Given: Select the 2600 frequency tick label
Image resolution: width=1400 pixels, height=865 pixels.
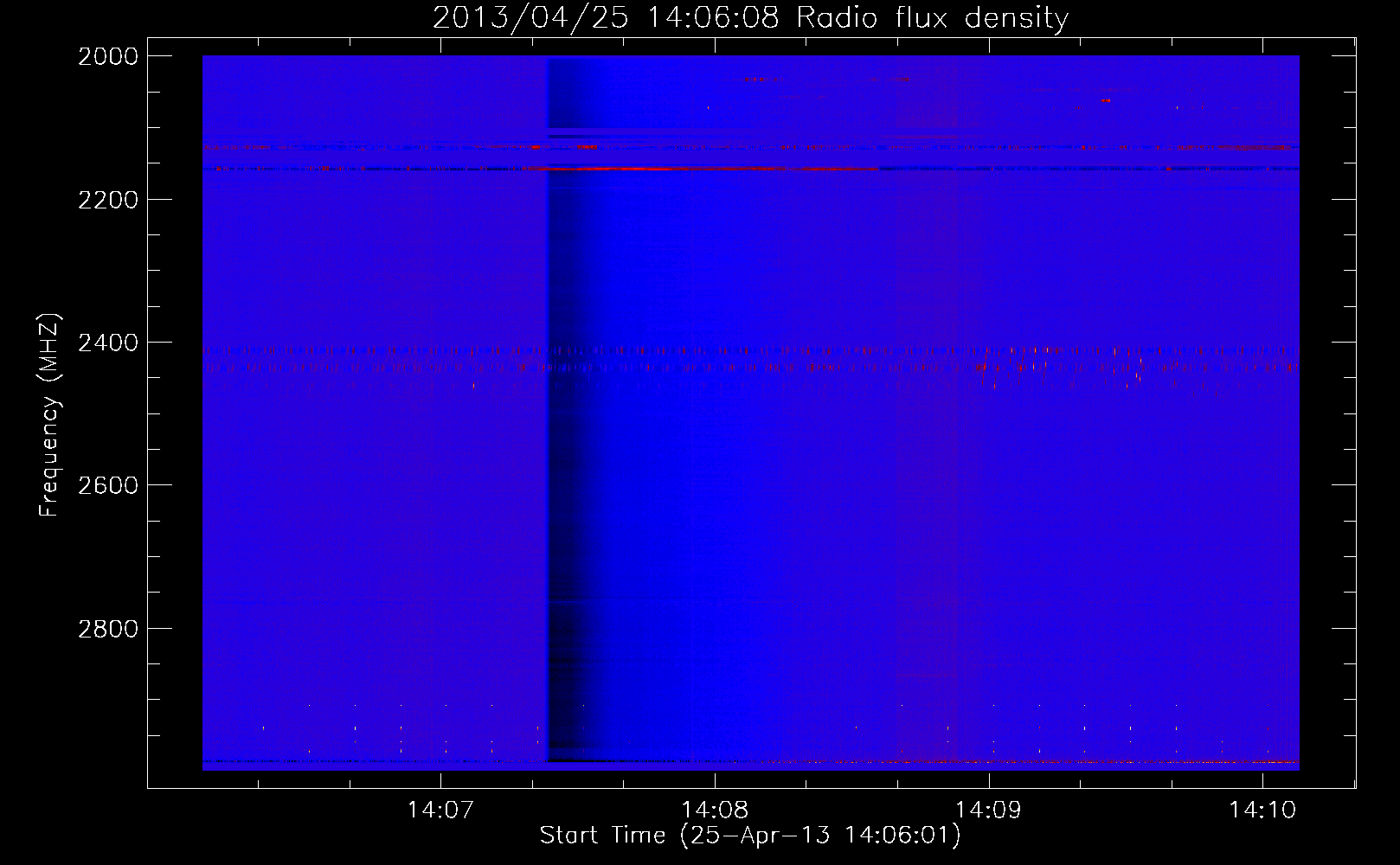Looking at the screenshot, I should (x=108, y=485).
